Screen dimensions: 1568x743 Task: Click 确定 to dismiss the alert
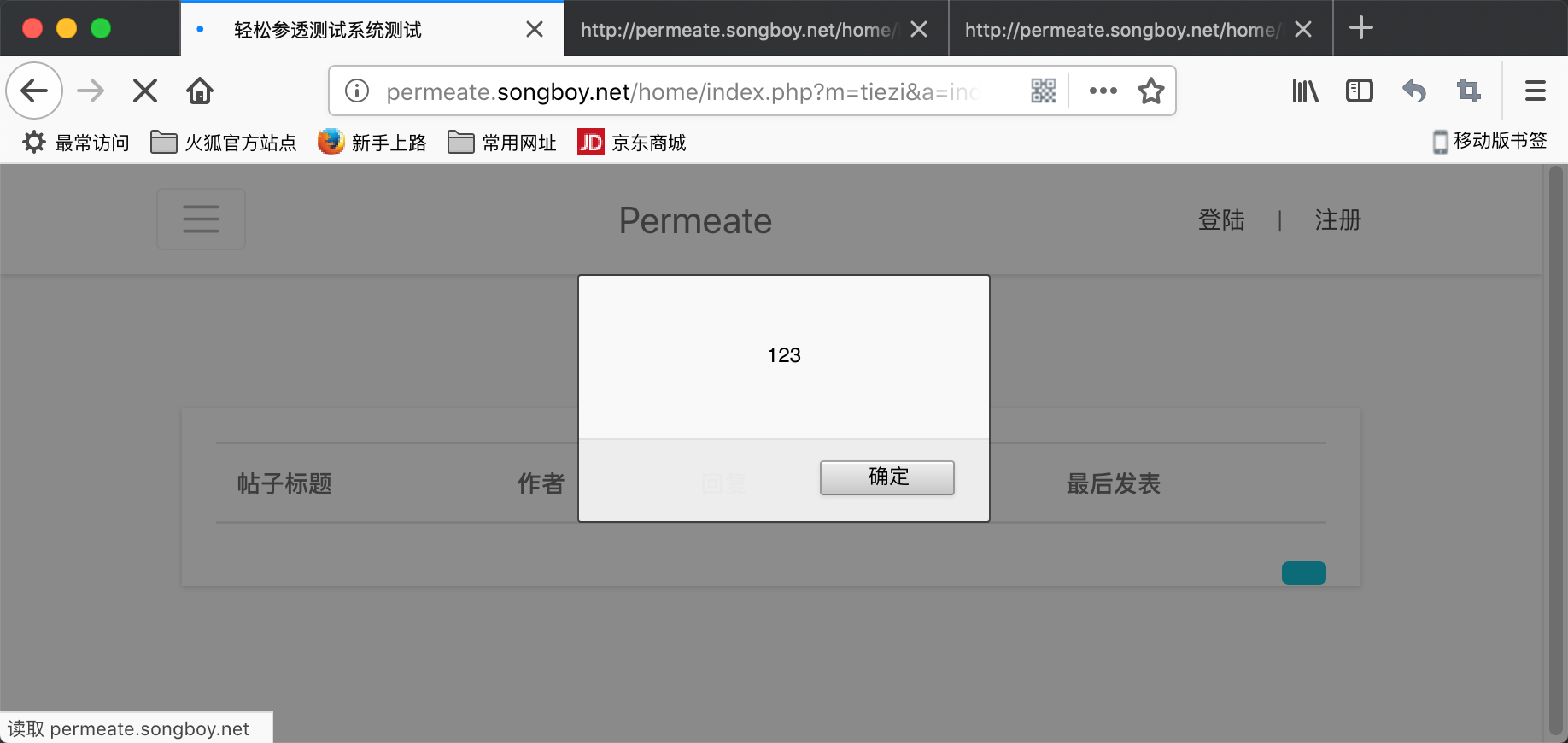(887, 477)
